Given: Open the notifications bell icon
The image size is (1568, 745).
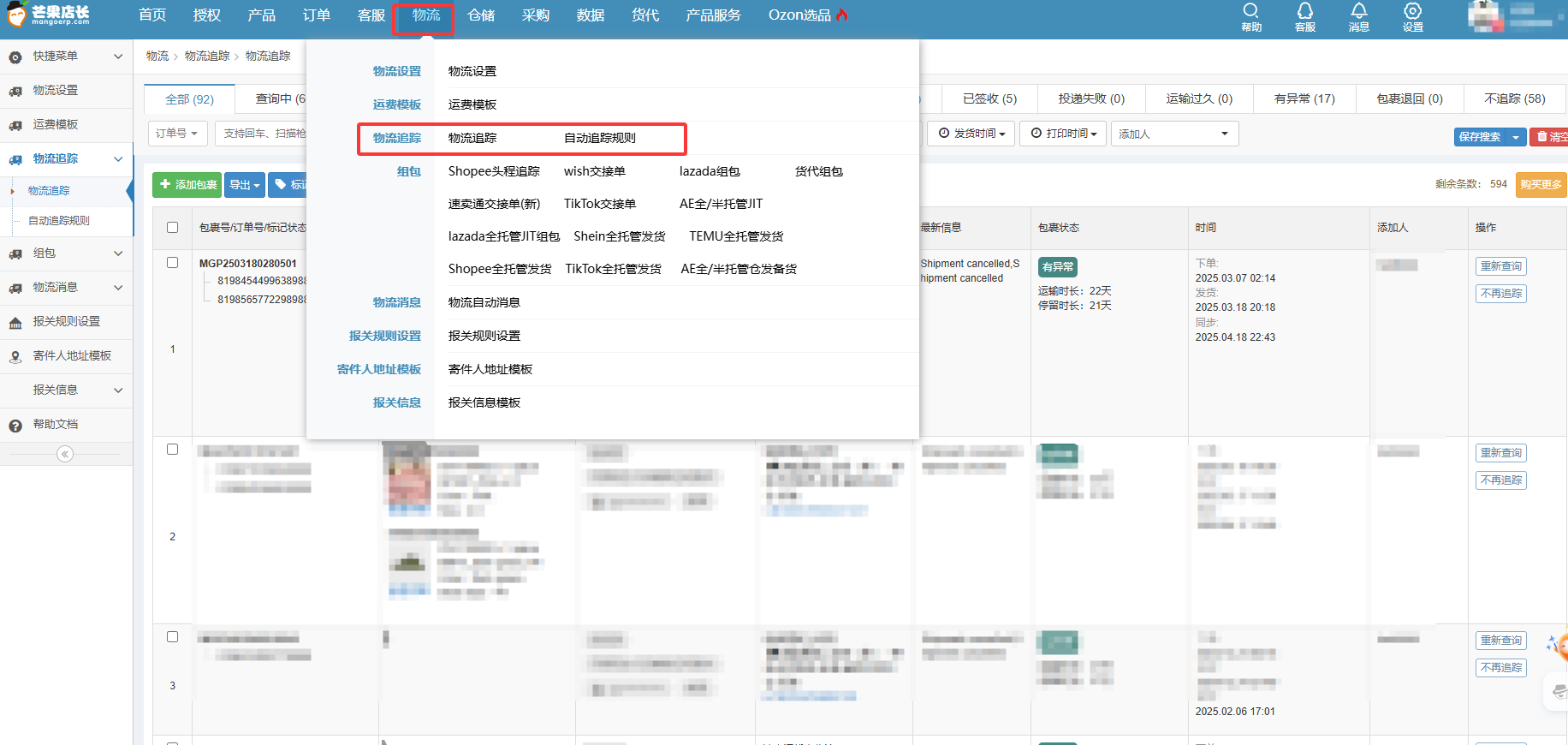Looking at the screenshot, I should 1358,11.
